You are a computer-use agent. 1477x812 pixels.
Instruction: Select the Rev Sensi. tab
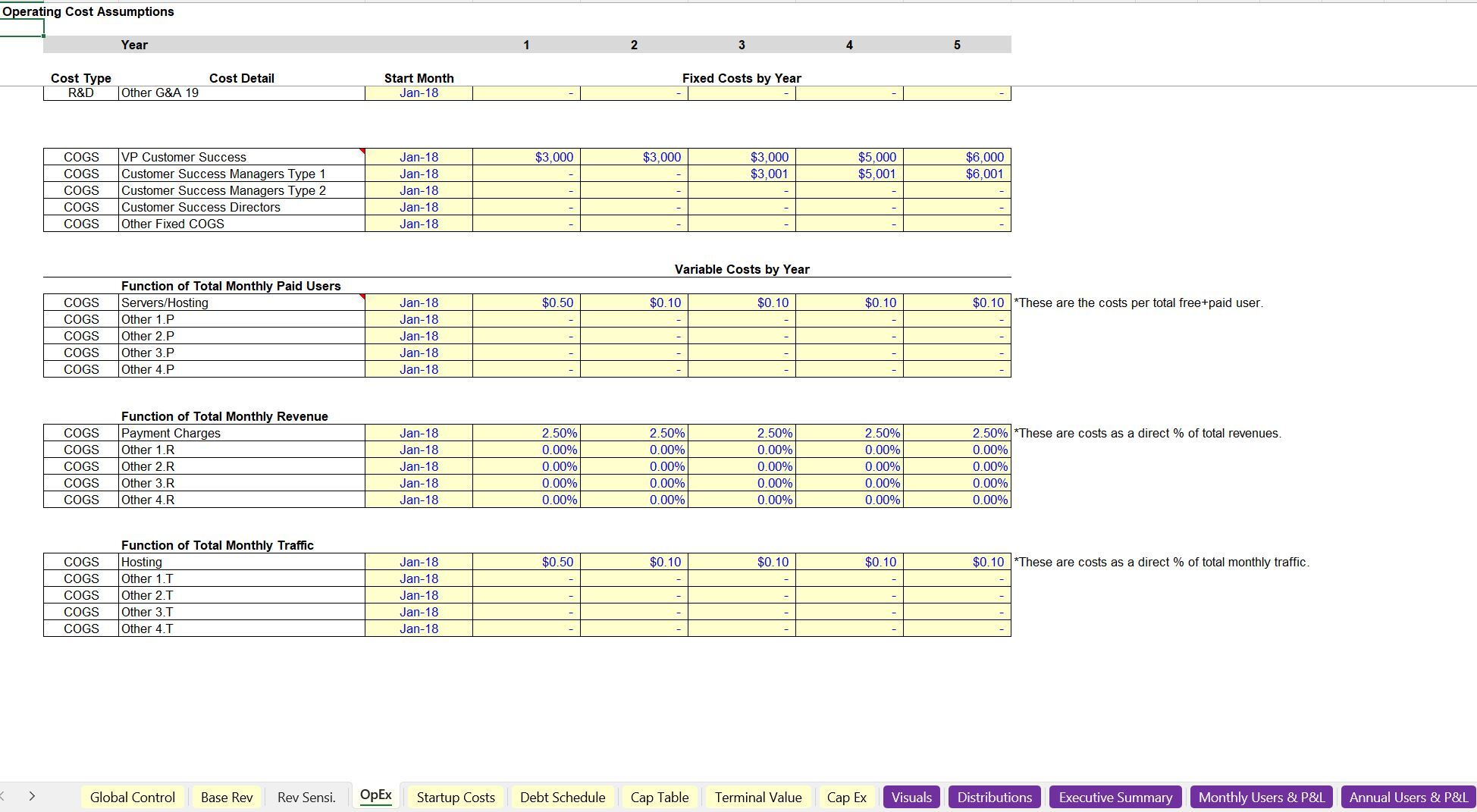tap(306, 797)
